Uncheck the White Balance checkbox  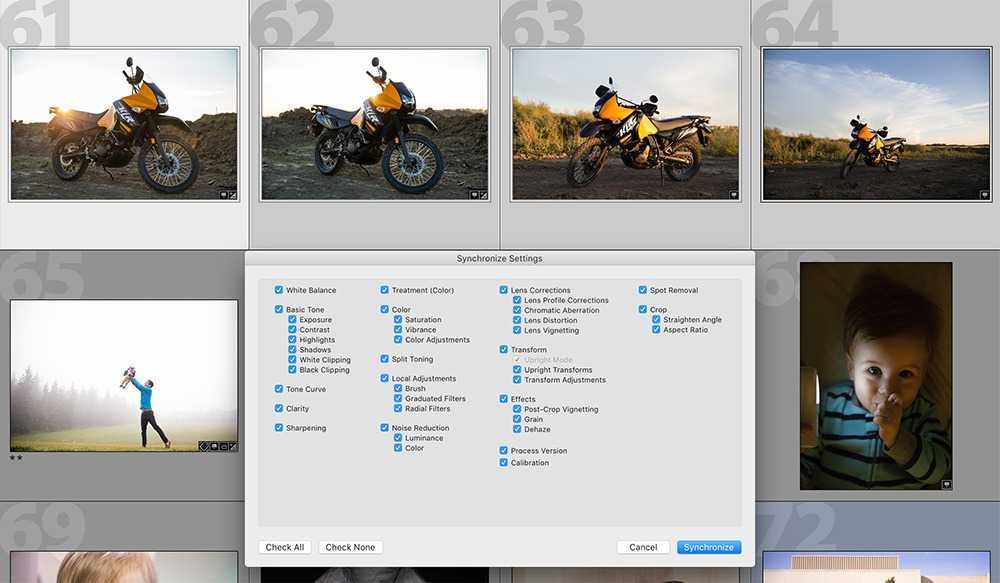279,290
